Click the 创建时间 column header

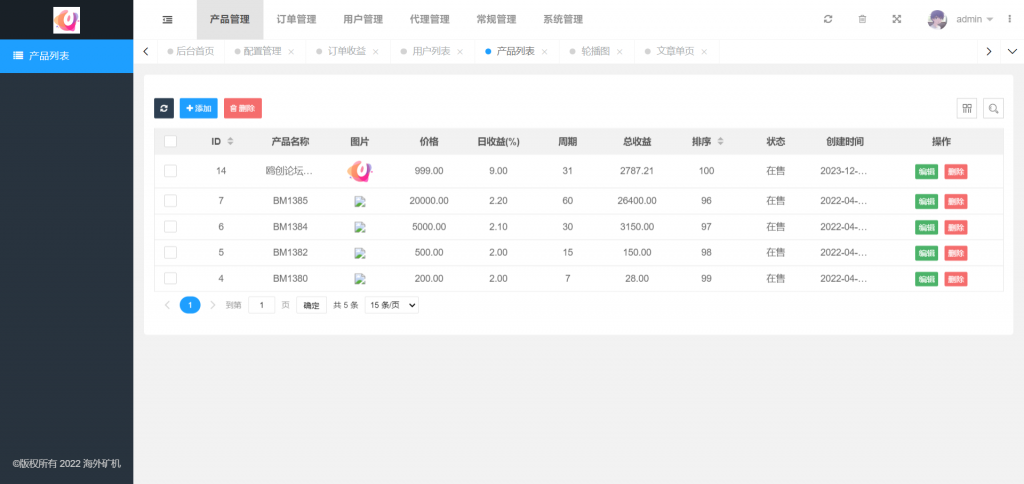(844, 142)
